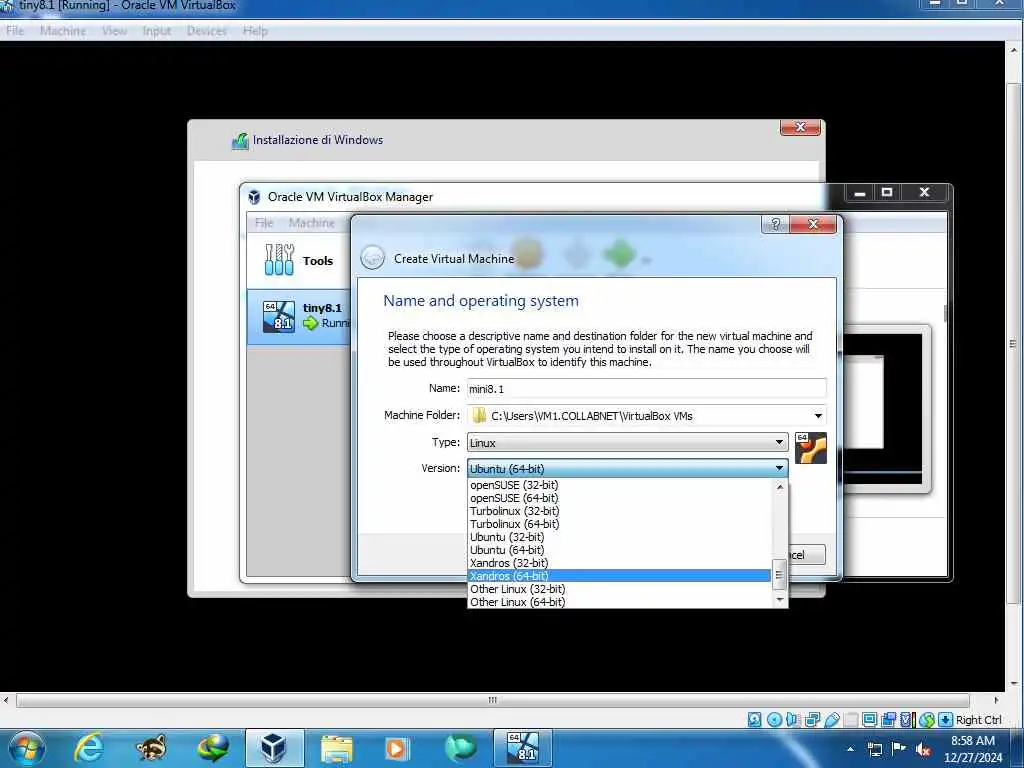
Task: Click the version list scrollbar thumb
Action: (x=779, y=575)
